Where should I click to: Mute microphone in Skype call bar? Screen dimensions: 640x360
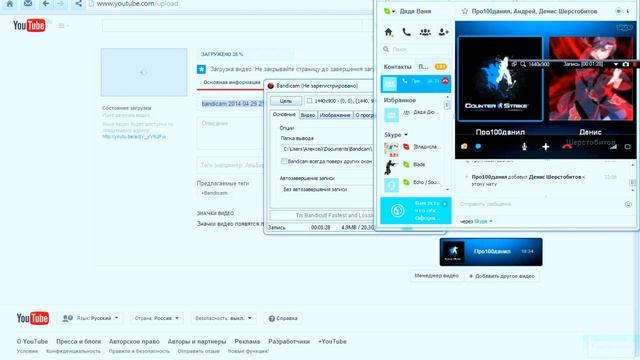coord(524,147)
